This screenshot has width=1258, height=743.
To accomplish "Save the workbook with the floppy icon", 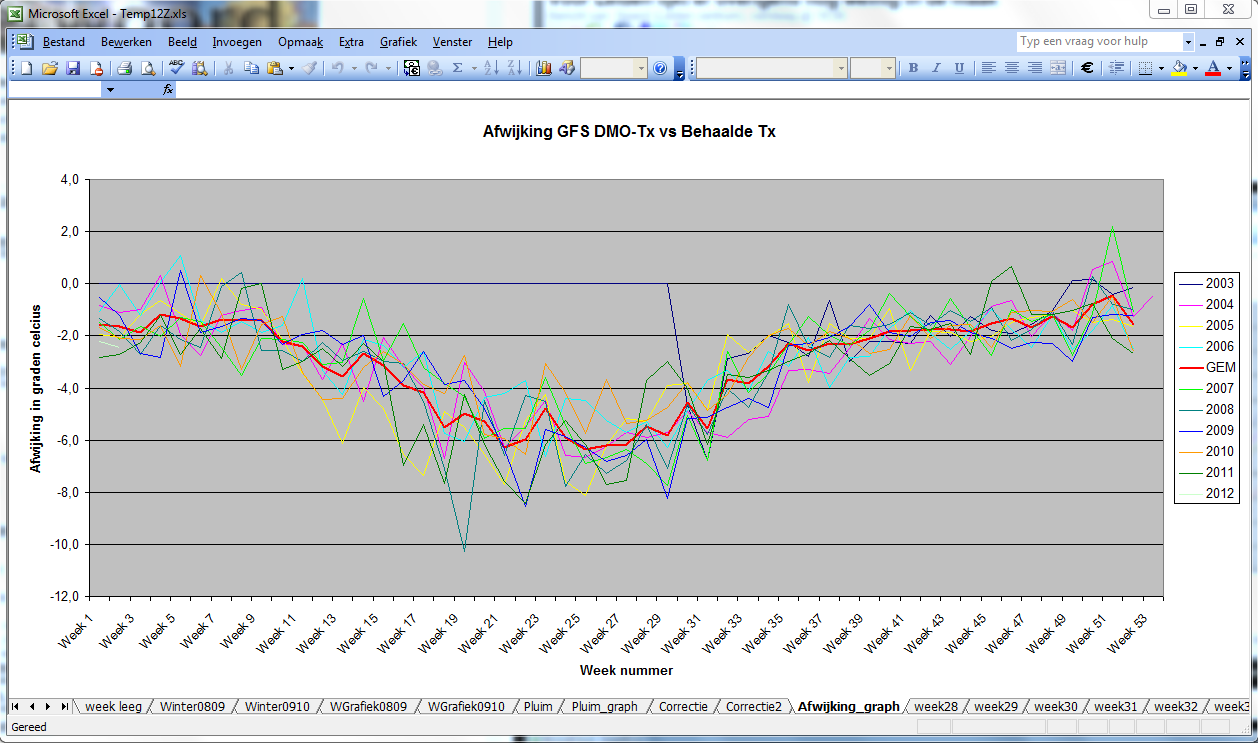I will click(73, 68).
